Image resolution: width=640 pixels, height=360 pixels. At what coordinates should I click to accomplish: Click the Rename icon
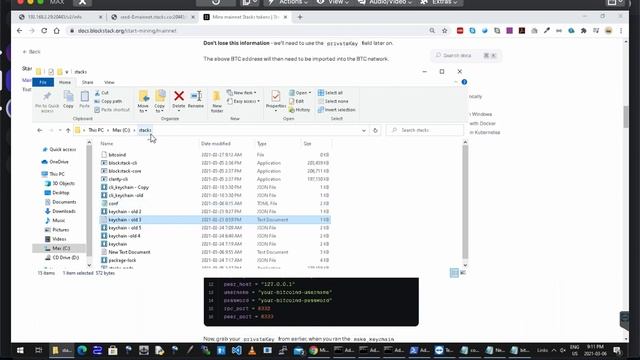point(196,96)
